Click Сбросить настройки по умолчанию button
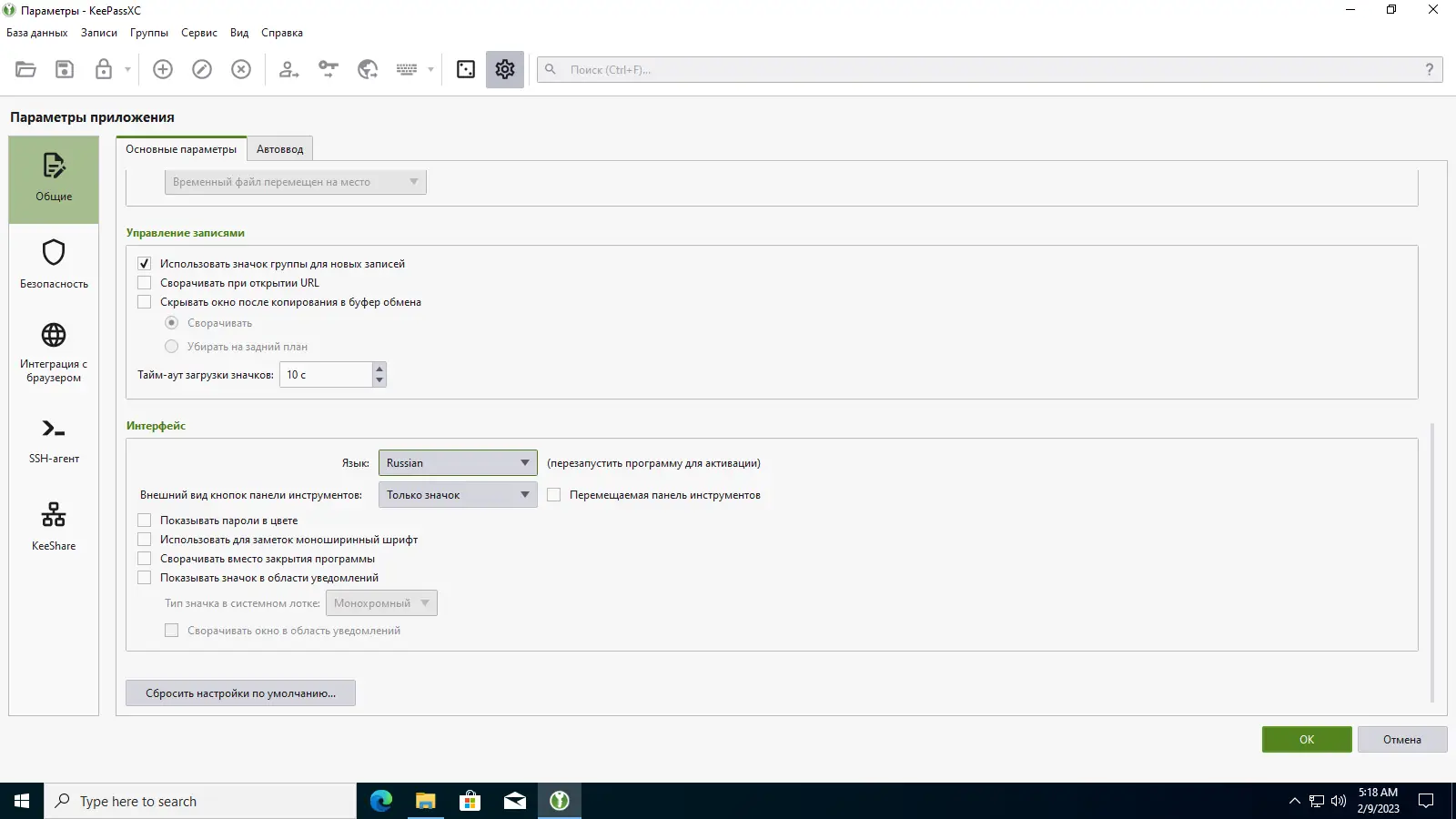 (240, 693)
